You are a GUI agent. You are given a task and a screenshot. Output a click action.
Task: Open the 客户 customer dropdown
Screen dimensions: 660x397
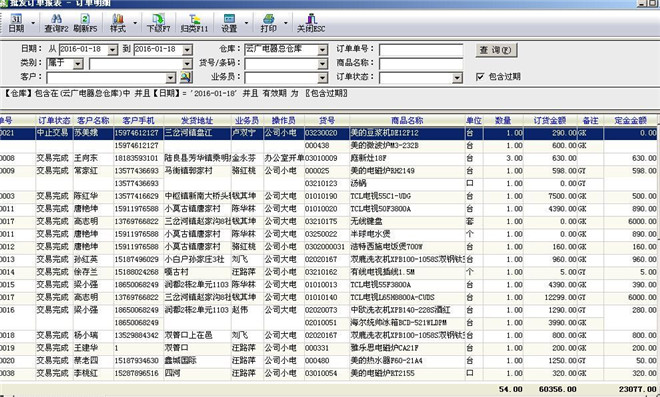coord(170,78)
